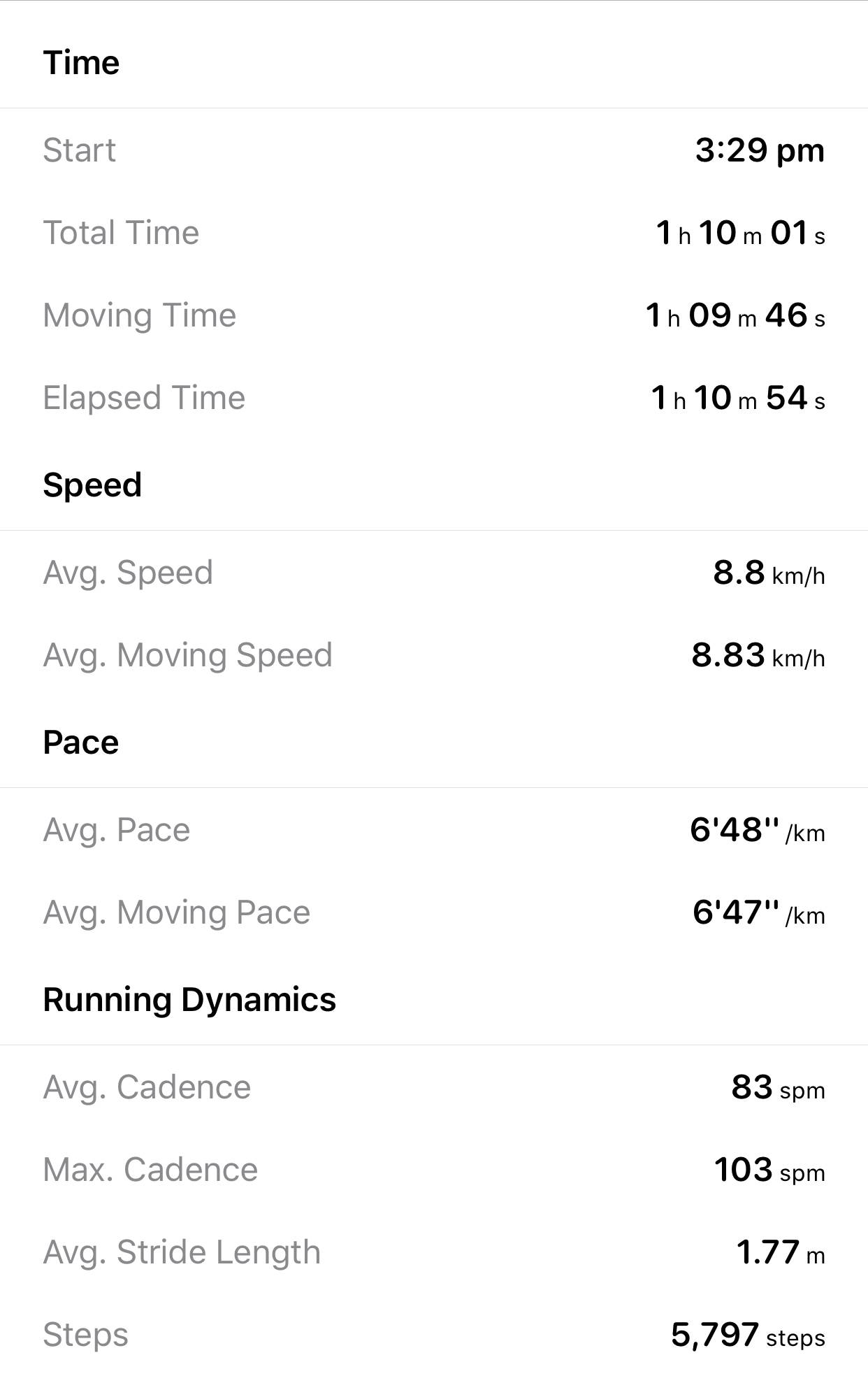The height and width of the screenshot is (1383, 868).
Task: Select the Max. Cadence row label
Action: 150,1170
